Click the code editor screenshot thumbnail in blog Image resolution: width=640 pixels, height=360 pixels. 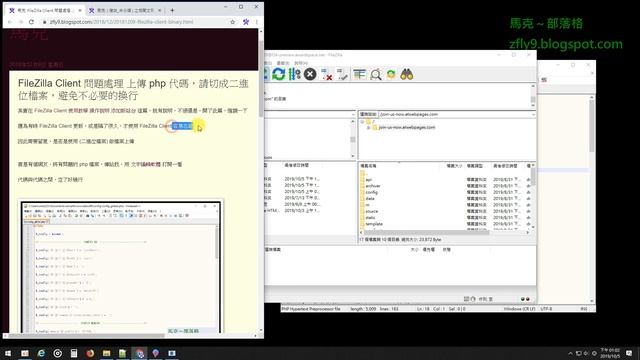[x=121, y=266]
